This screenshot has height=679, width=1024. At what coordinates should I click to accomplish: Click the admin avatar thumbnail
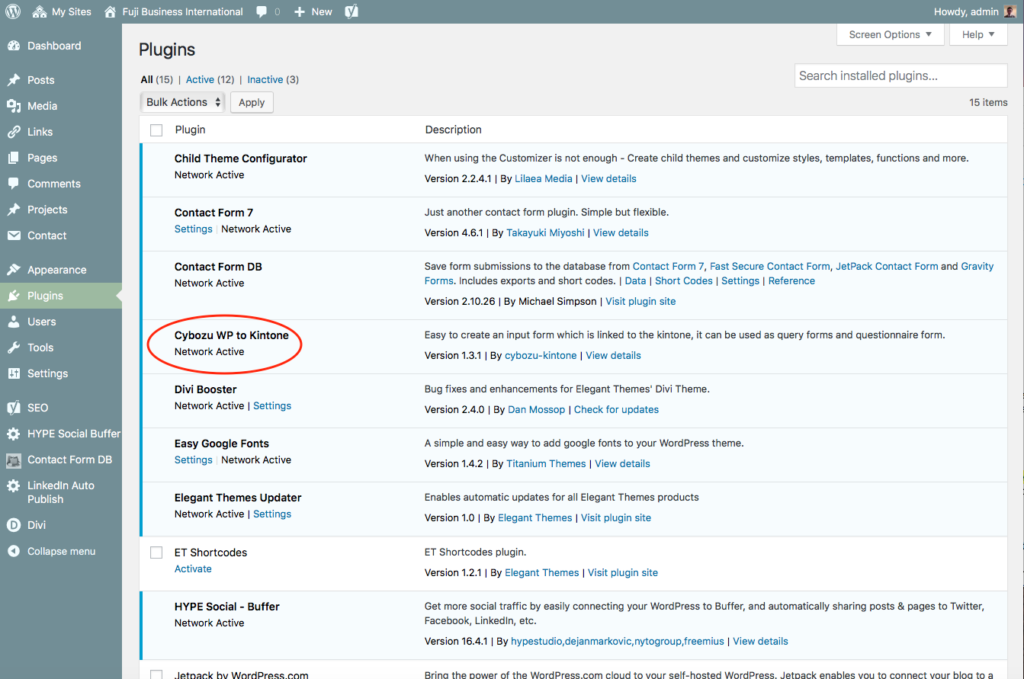[1010, 12]
